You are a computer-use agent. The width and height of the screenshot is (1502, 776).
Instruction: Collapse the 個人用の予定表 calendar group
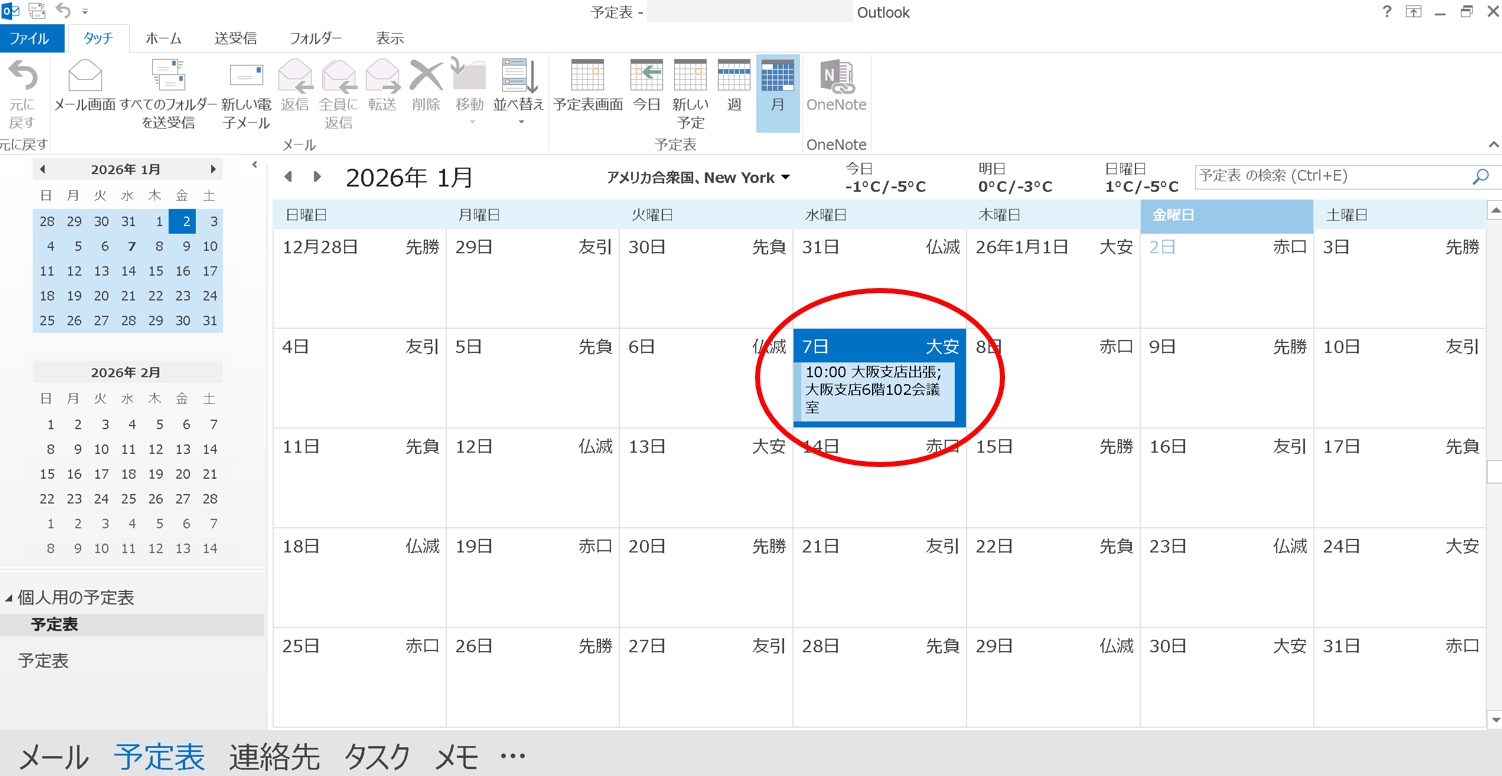click(x=9, y=598)
